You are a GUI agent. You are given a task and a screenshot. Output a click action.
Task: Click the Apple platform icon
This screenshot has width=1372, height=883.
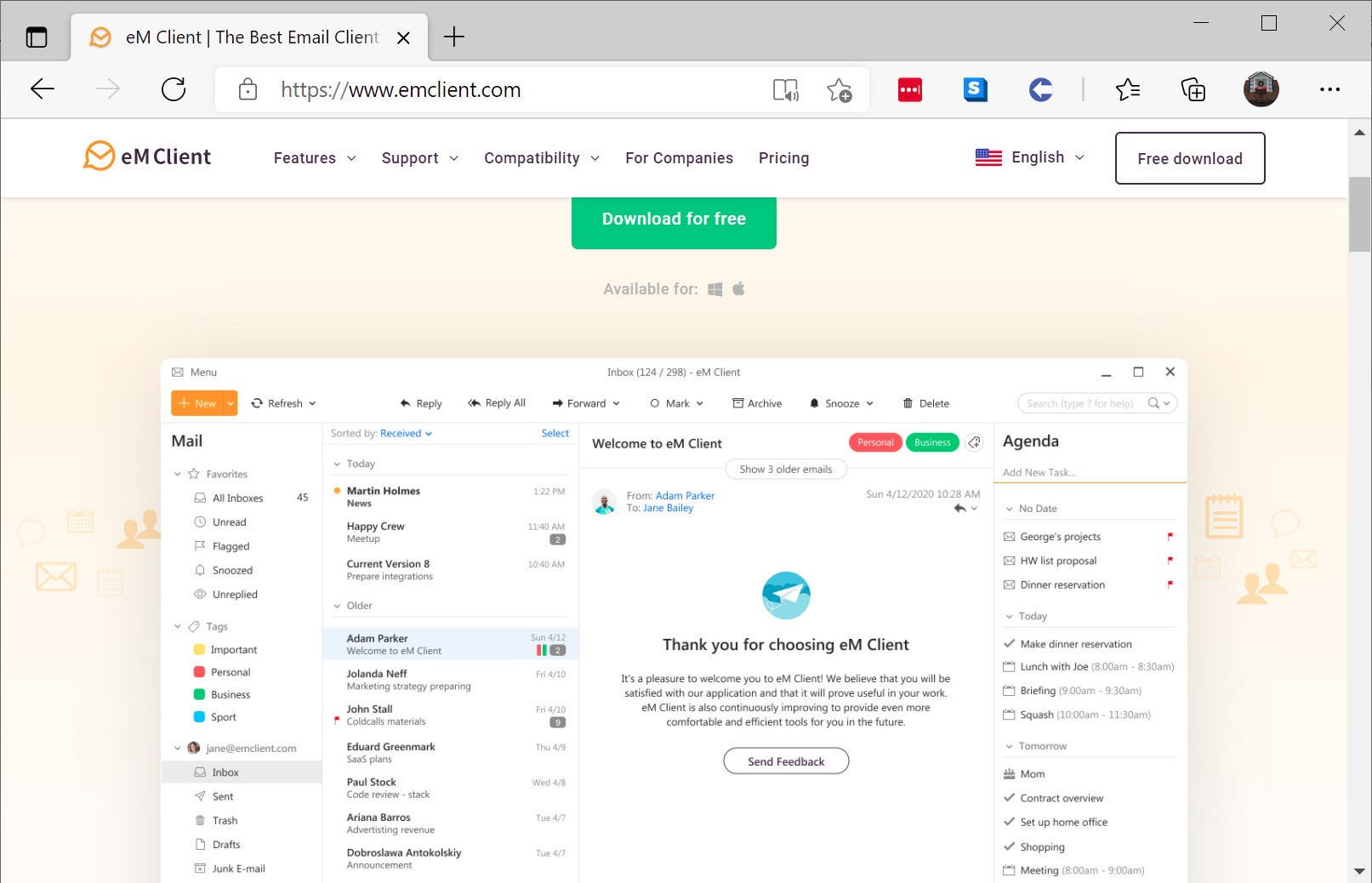(738, 288)
